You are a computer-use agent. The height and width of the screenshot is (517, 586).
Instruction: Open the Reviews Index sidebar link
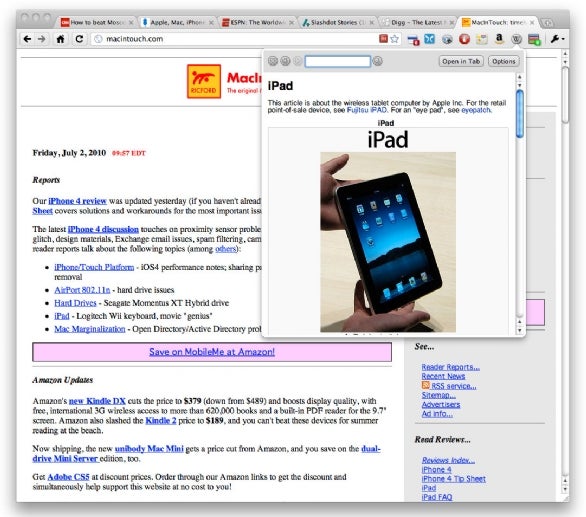pos(448,460)
